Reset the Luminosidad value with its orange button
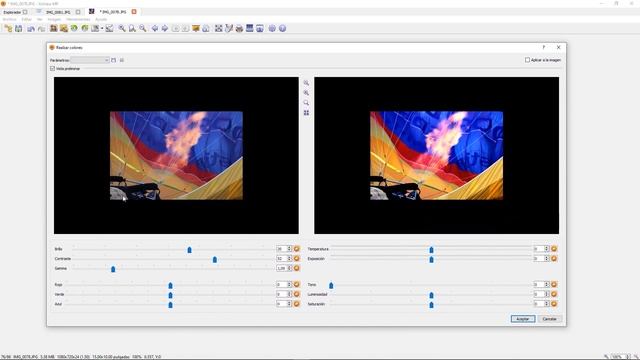 [554, 294]
